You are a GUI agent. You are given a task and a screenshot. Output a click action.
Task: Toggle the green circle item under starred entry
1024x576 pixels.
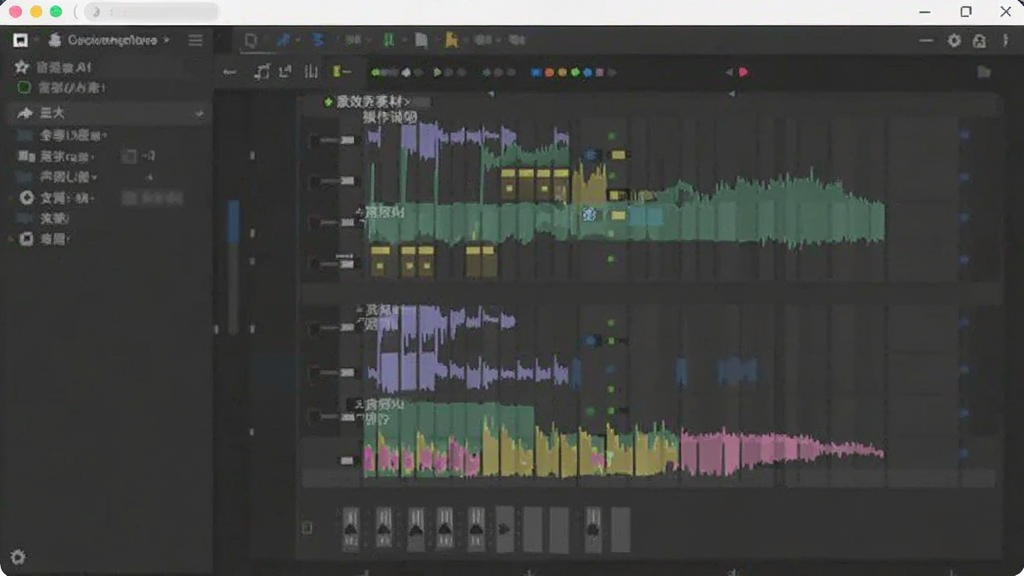pyautogui.click(x=24, y=88)
